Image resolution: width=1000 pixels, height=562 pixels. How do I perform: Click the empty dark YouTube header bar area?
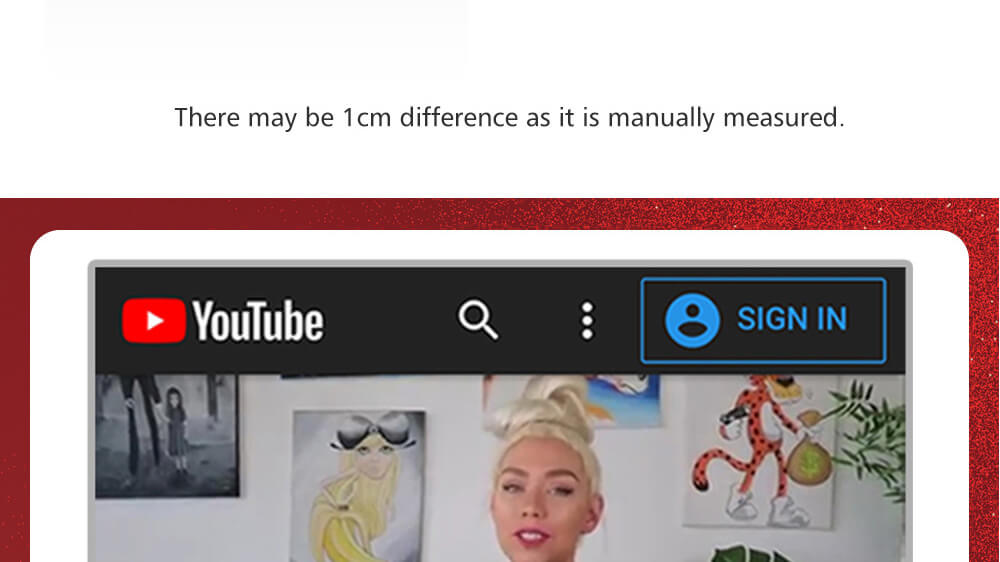[389, 321]
